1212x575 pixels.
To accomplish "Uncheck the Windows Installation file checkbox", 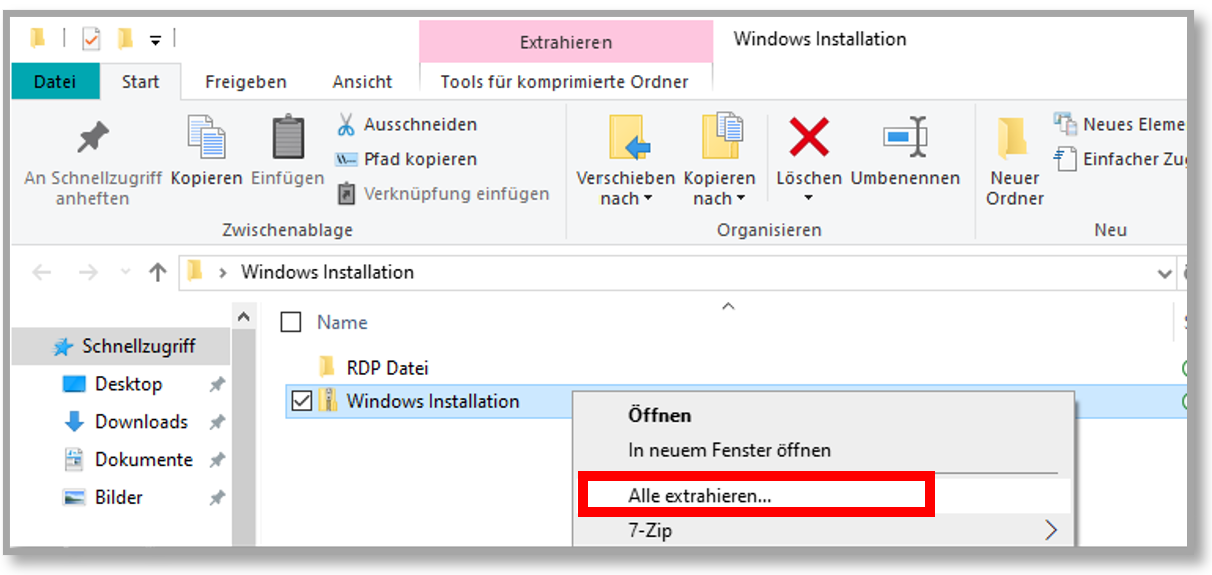I will 301,402.
